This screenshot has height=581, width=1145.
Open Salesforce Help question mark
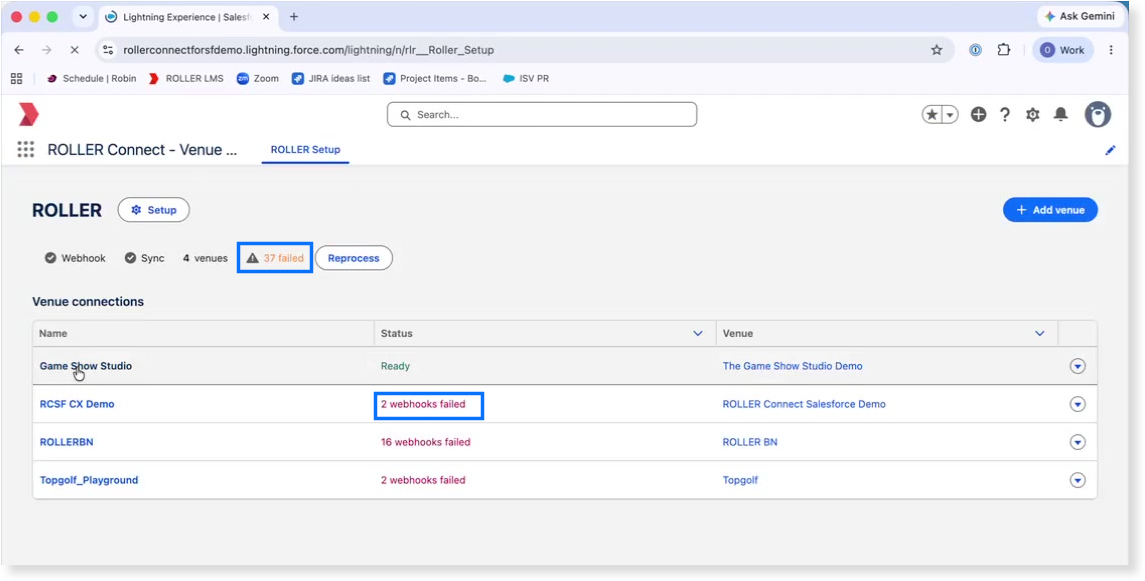coord(1005,115)
